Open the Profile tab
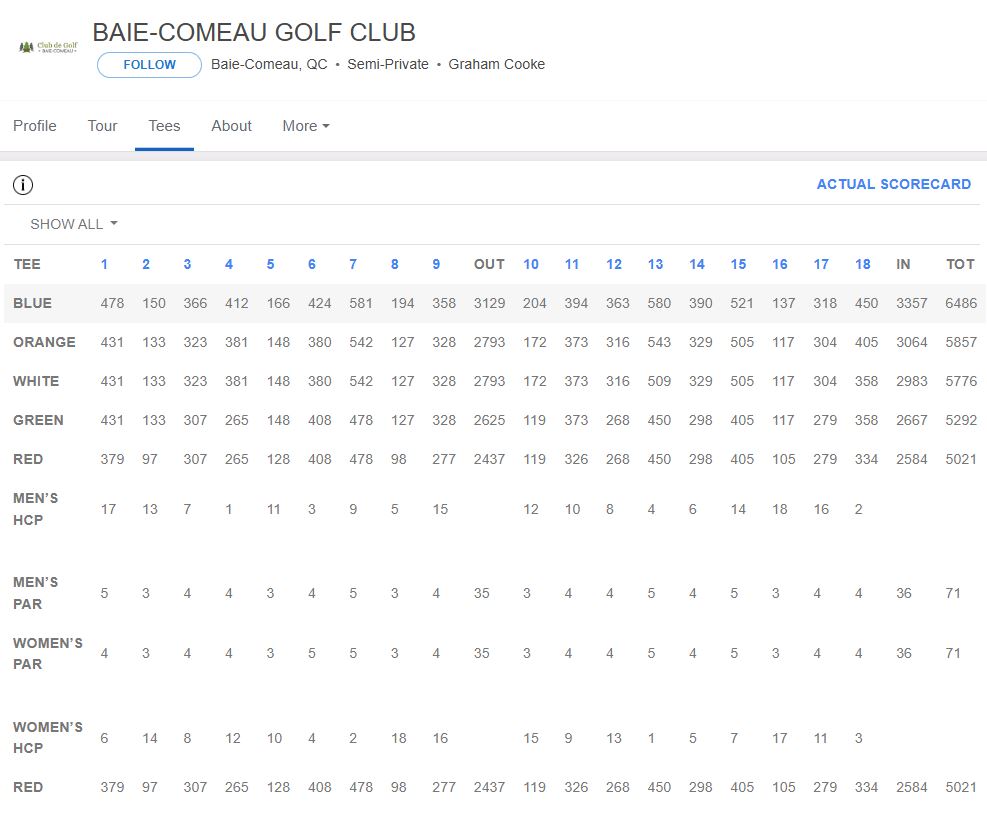Screen dimensions: 987x816 pyautogui.click(x=35, y=126)
